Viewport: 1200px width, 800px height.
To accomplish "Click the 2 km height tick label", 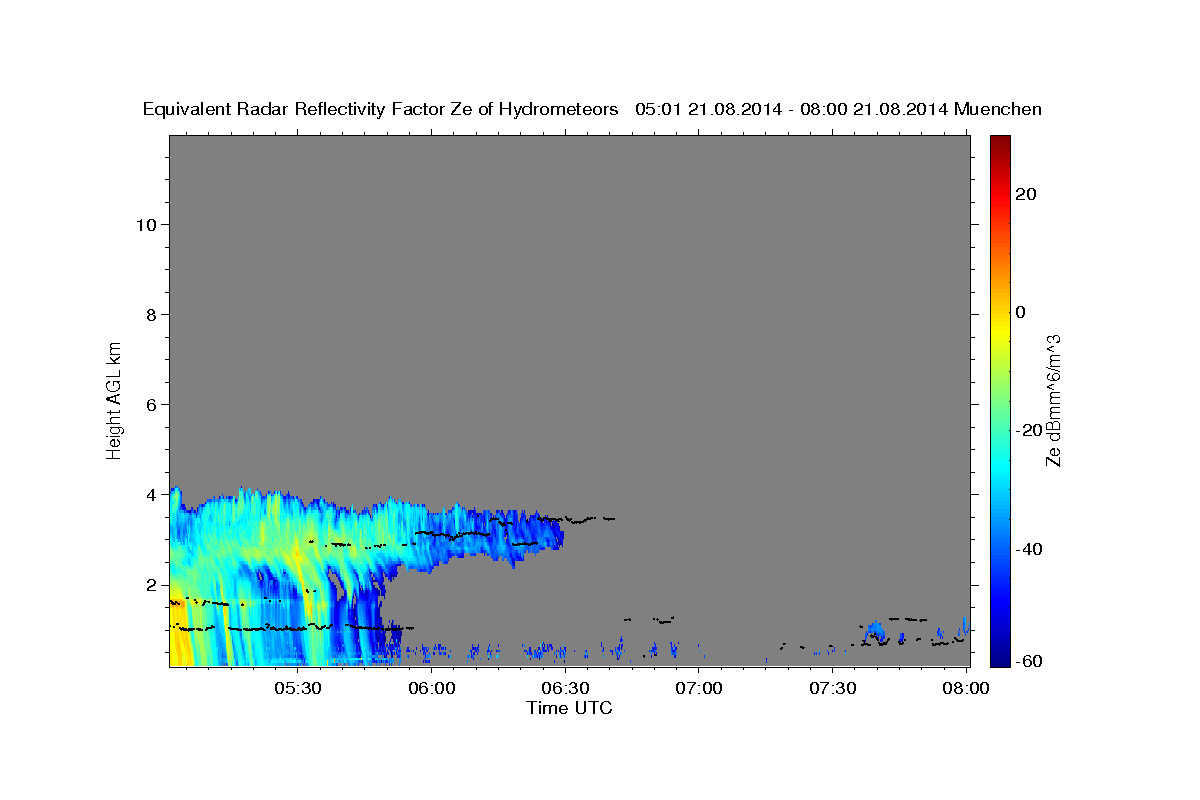I will coord(152,584).
